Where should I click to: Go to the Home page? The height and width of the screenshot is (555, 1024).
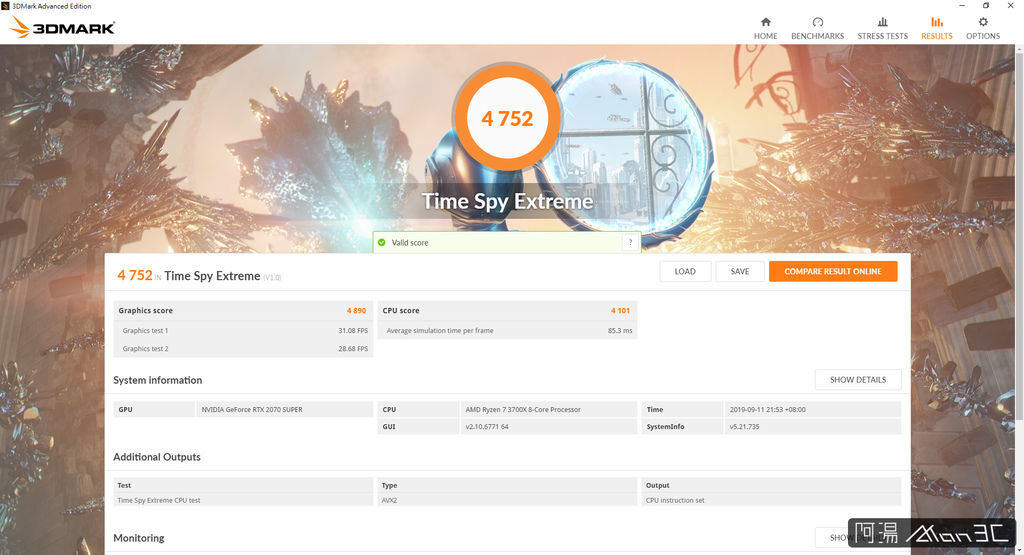coord(765,29)
